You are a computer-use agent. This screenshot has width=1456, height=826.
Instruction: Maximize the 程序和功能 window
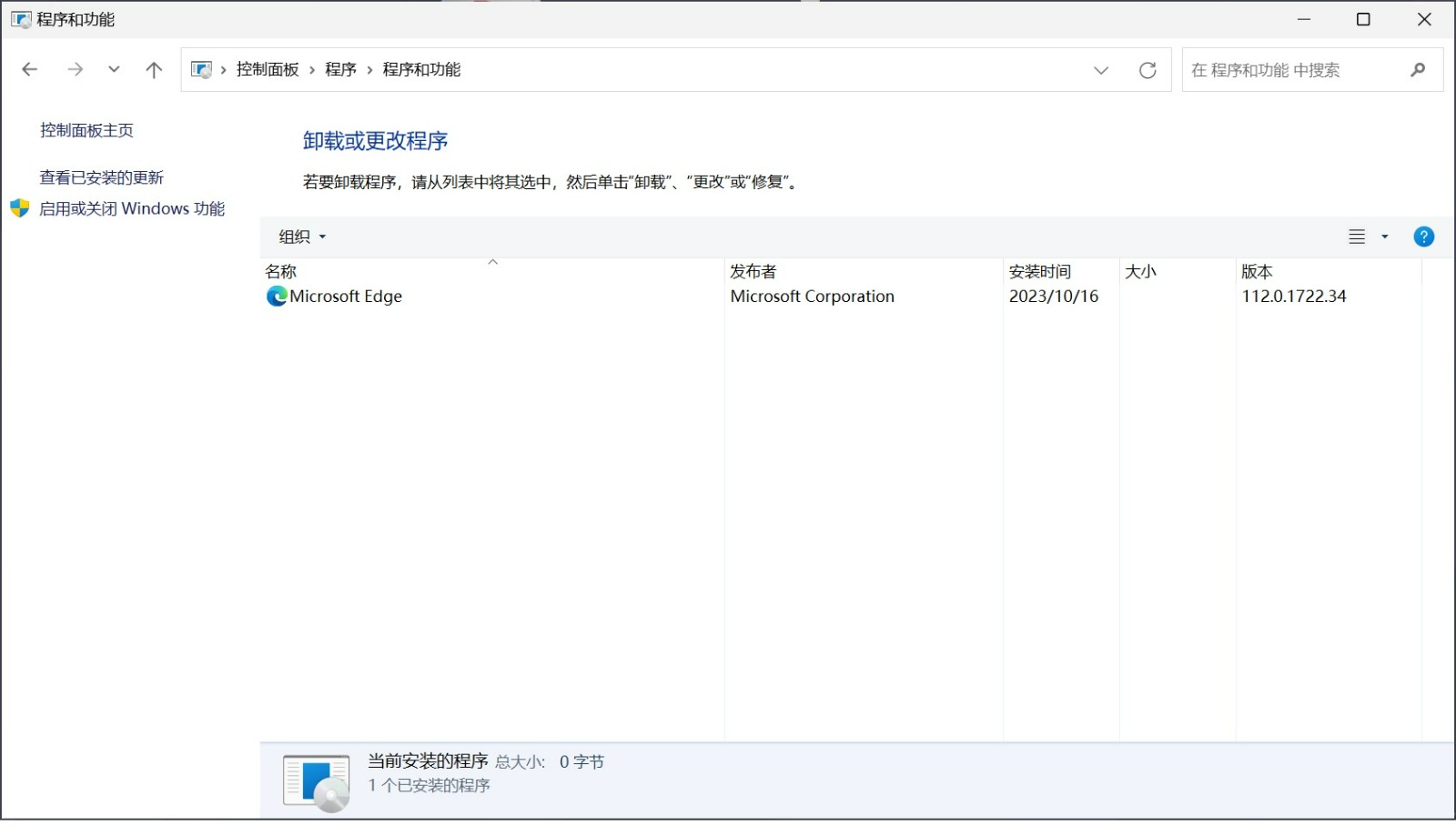pyautogui.click(x=1363, y=19)
